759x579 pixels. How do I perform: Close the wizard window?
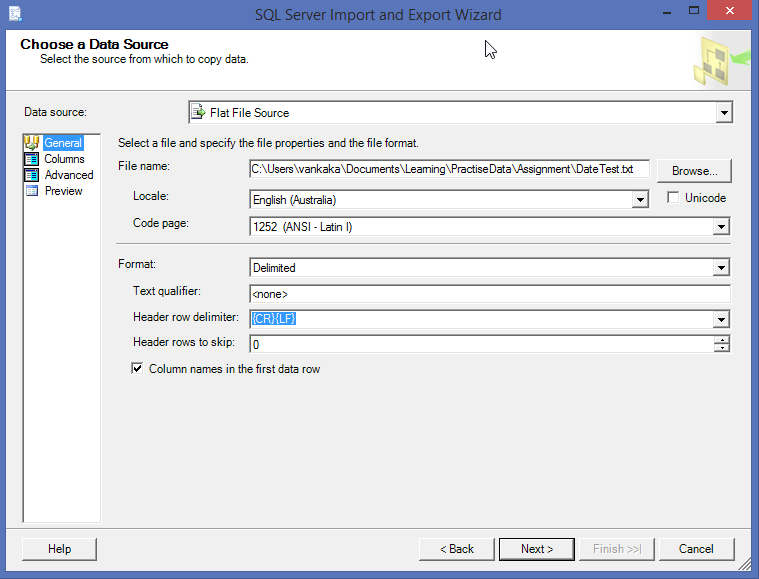[x=730, y=11]
